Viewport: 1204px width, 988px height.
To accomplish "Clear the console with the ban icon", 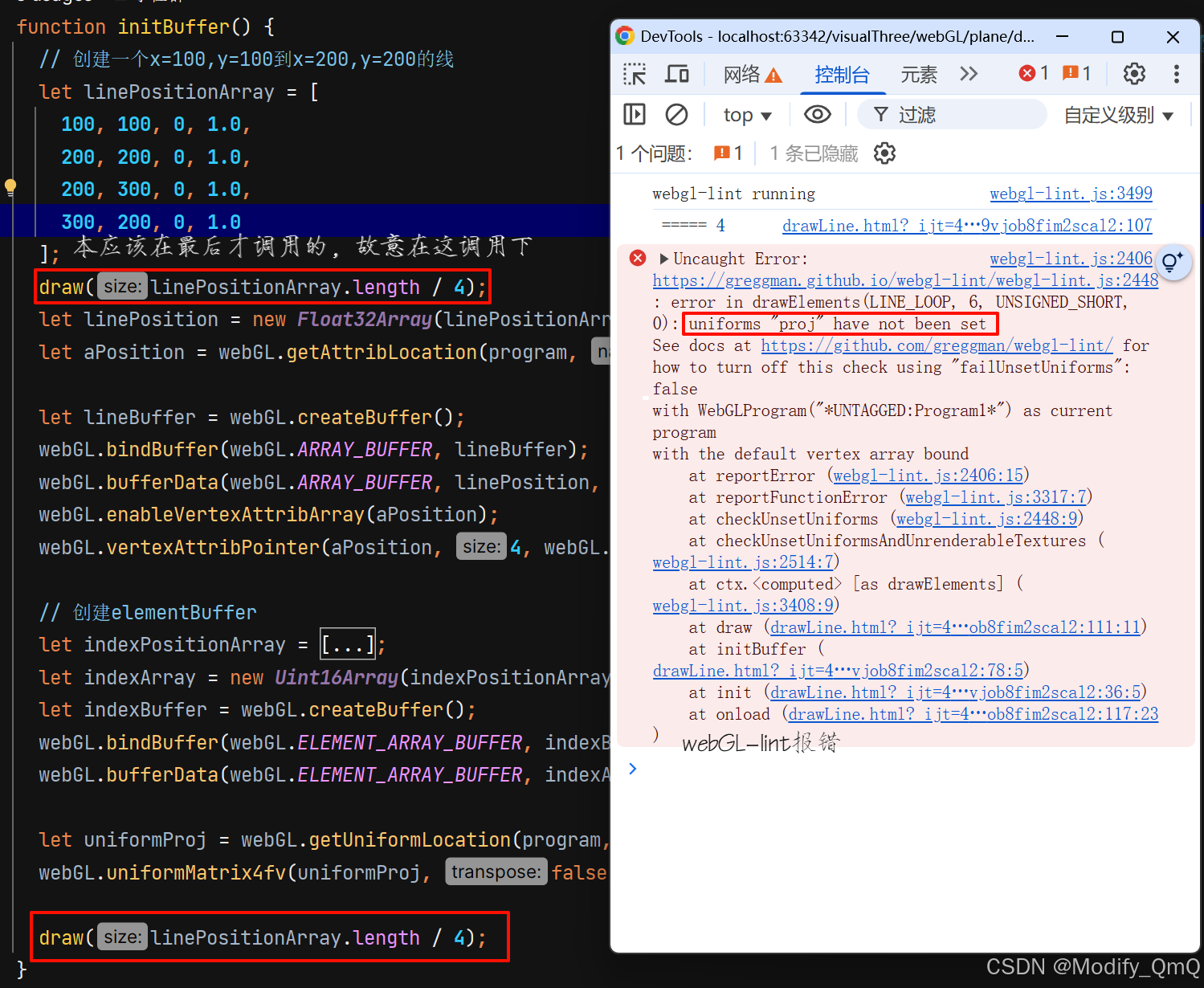I will coord(676,115).
